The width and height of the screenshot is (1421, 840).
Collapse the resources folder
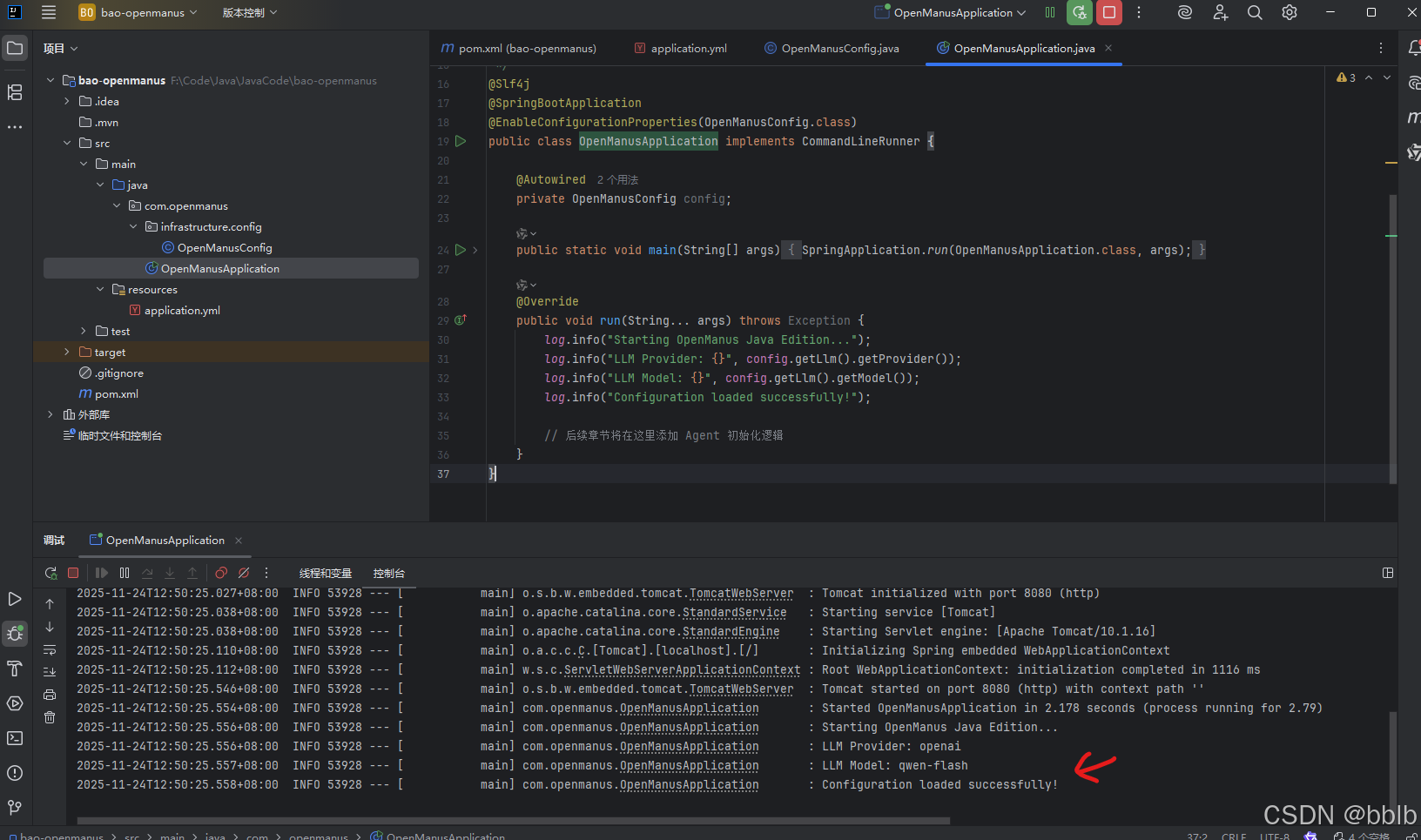(x=100, y=289)
